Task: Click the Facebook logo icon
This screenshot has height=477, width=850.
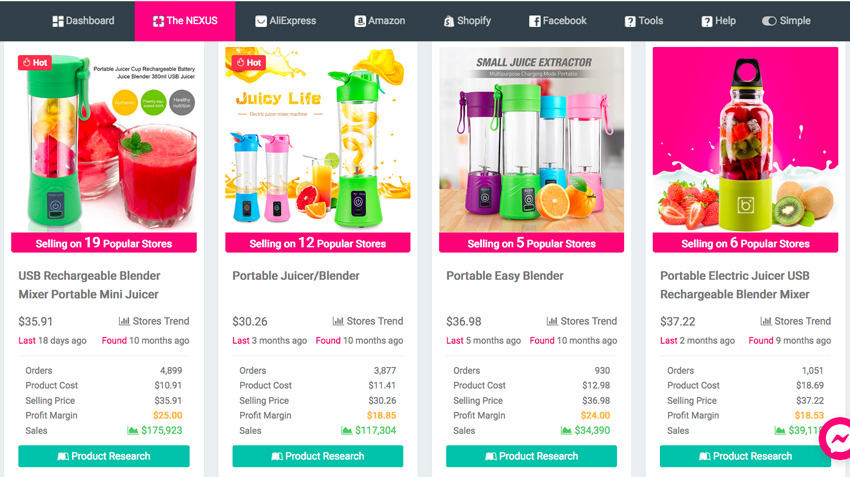Action: pyautogui.click(x=535, y=21)
